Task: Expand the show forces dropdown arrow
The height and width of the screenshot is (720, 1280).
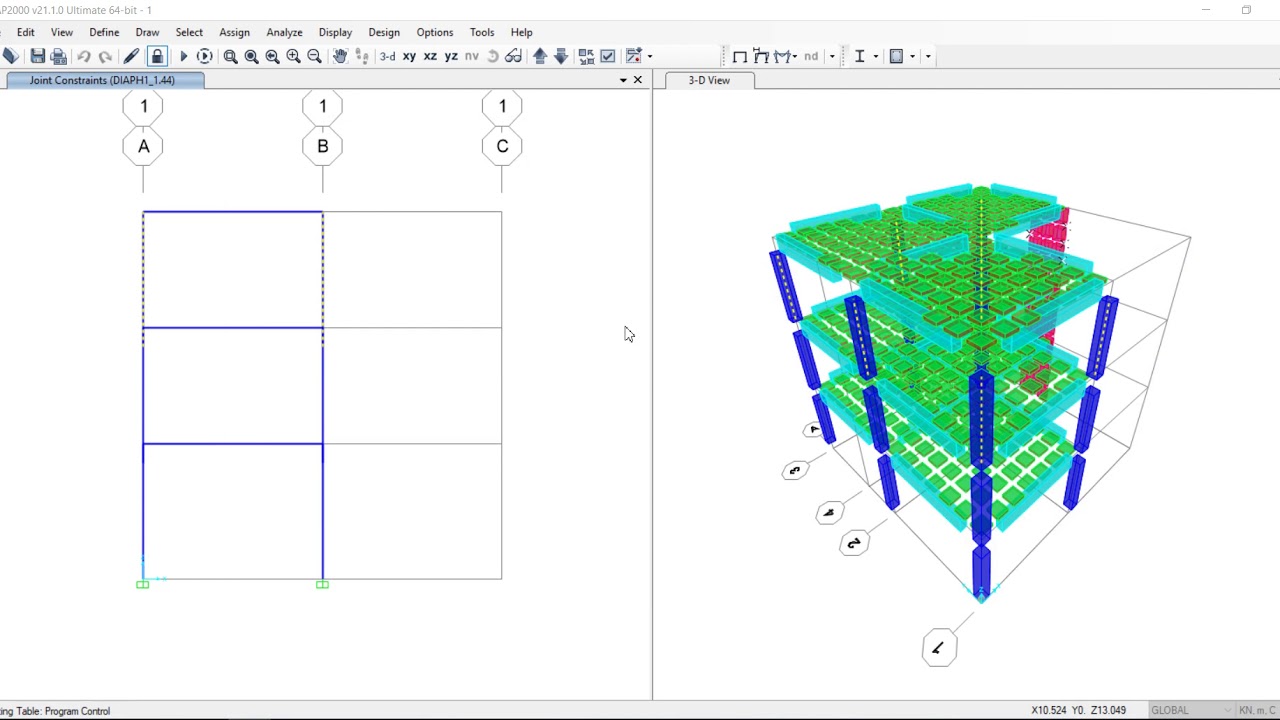Action: point(794,56)
